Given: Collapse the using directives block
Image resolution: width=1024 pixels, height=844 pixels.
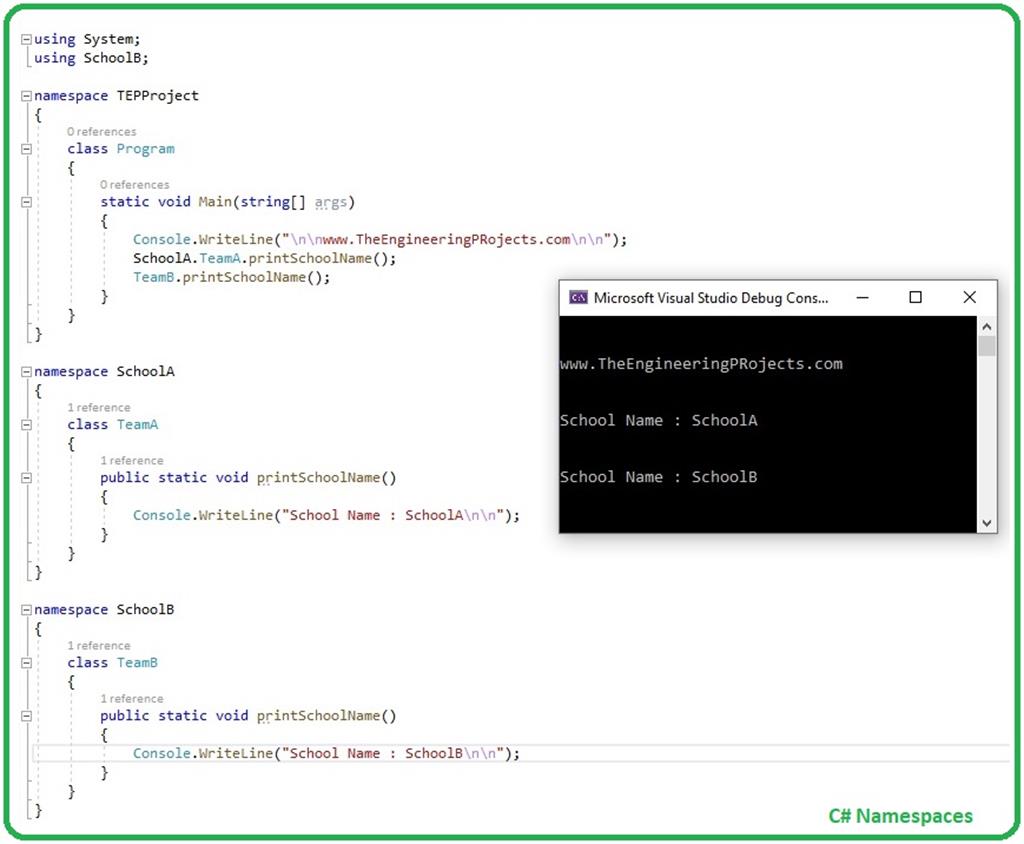Looking at the screenshot, I should [x=26, y=39].
